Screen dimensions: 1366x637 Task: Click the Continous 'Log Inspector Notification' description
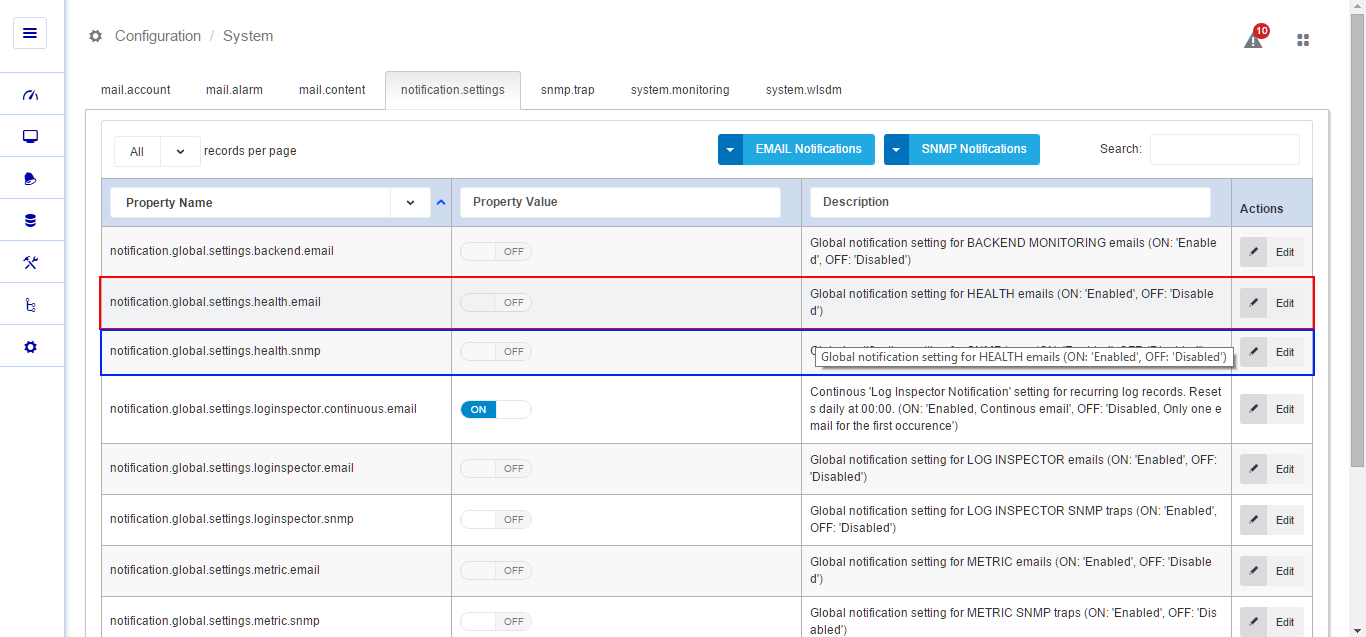tap(1016, 409)
